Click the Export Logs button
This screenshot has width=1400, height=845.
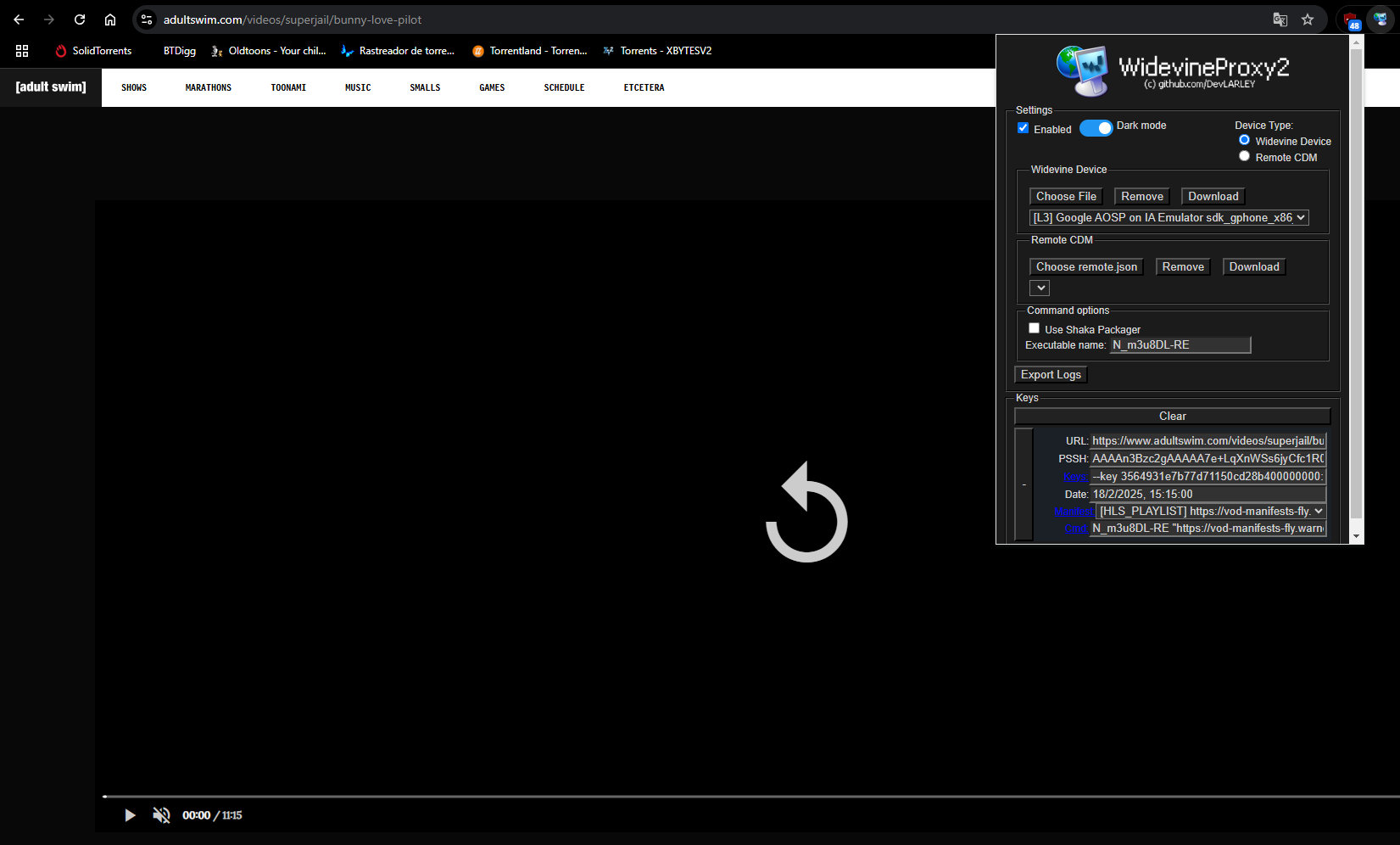tap(1051, 375)
